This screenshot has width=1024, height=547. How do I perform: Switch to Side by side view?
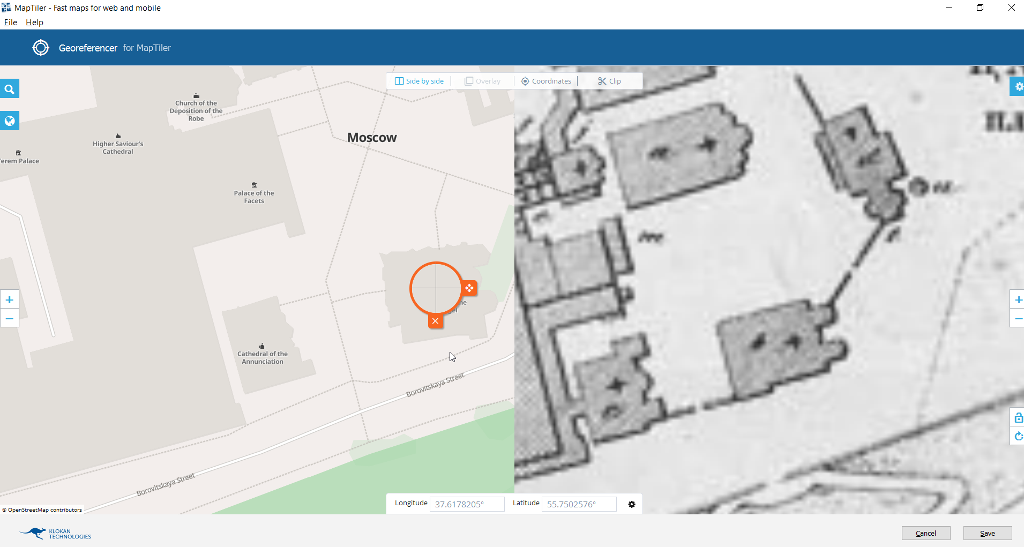click(x=419, y=81)
